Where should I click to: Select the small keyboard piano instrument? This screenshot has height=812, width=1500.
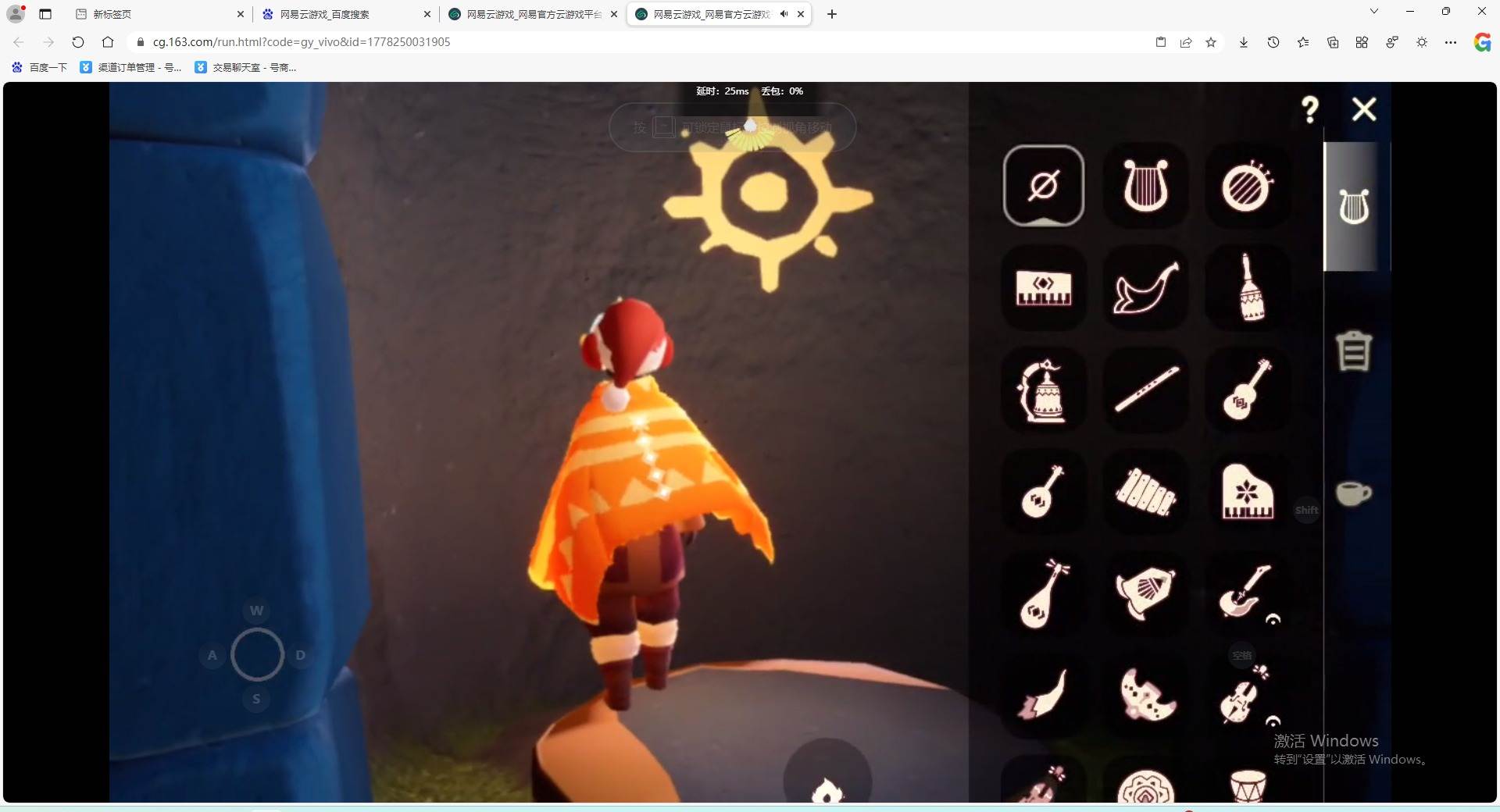1044,287
